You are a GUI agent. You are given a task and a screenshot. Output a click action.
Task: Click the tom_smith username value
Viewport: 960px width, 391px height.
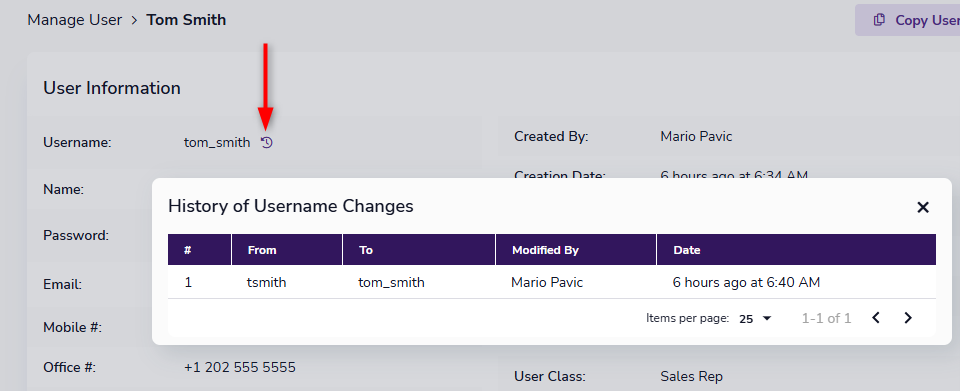217,143
